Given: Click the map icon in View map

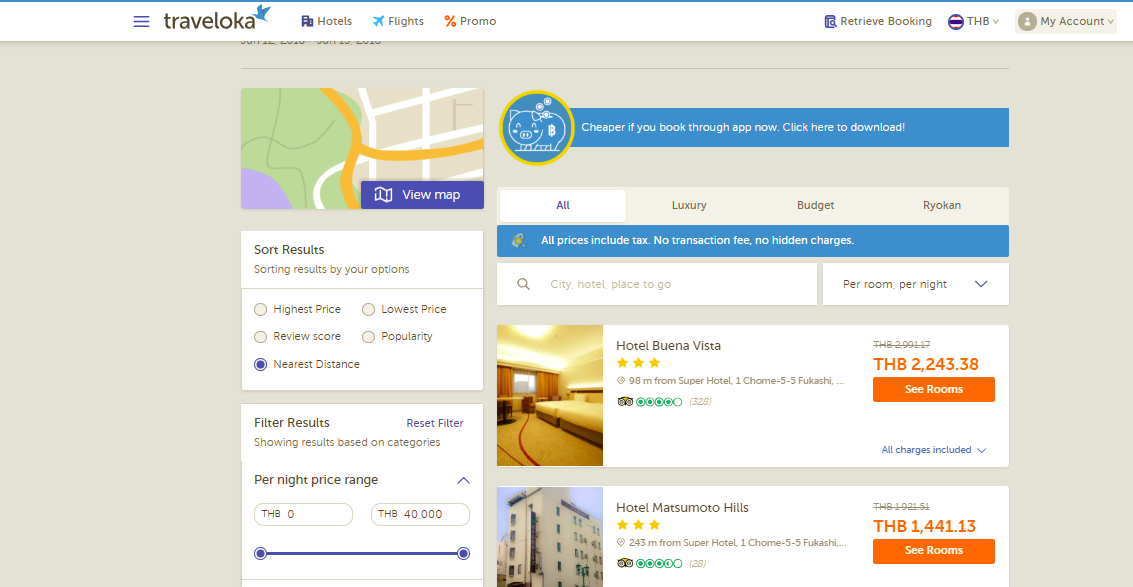Looking at the screenshot, I should pyautogui.click(x=384, y=194).
